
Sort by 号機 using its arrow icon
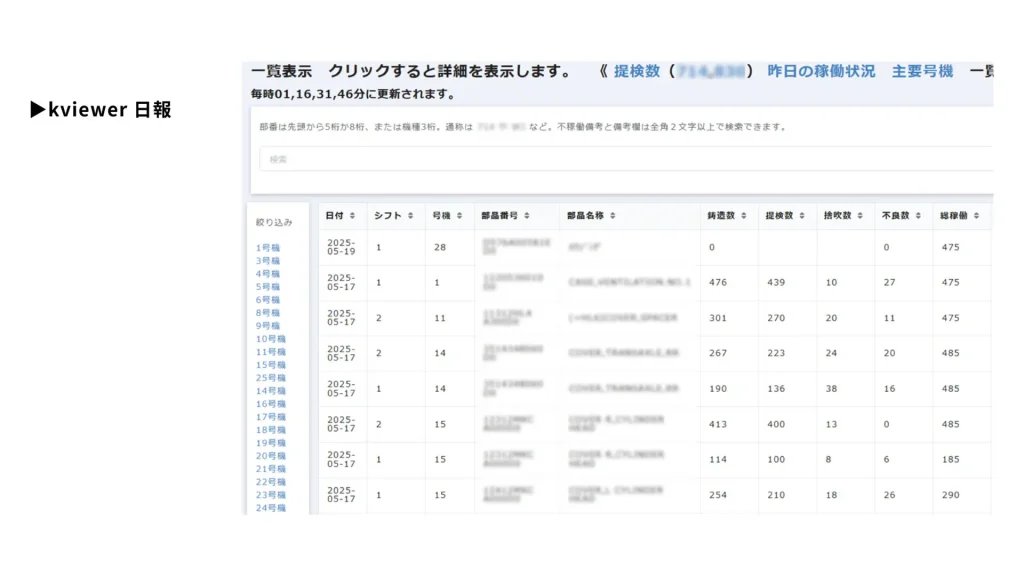click(459, 216)
